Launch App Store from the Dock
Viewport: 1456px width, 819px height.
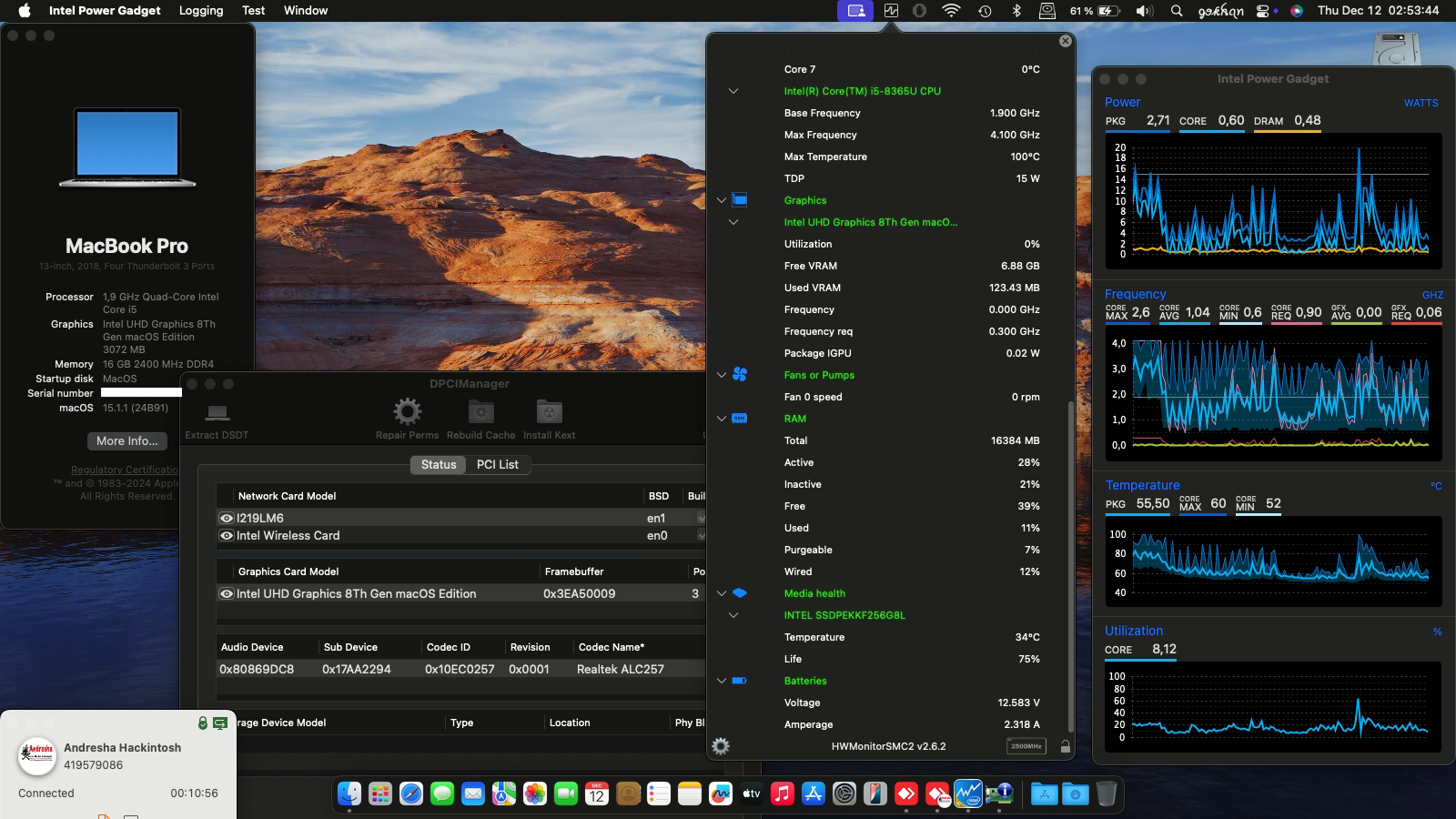click(x=813, y=794)
